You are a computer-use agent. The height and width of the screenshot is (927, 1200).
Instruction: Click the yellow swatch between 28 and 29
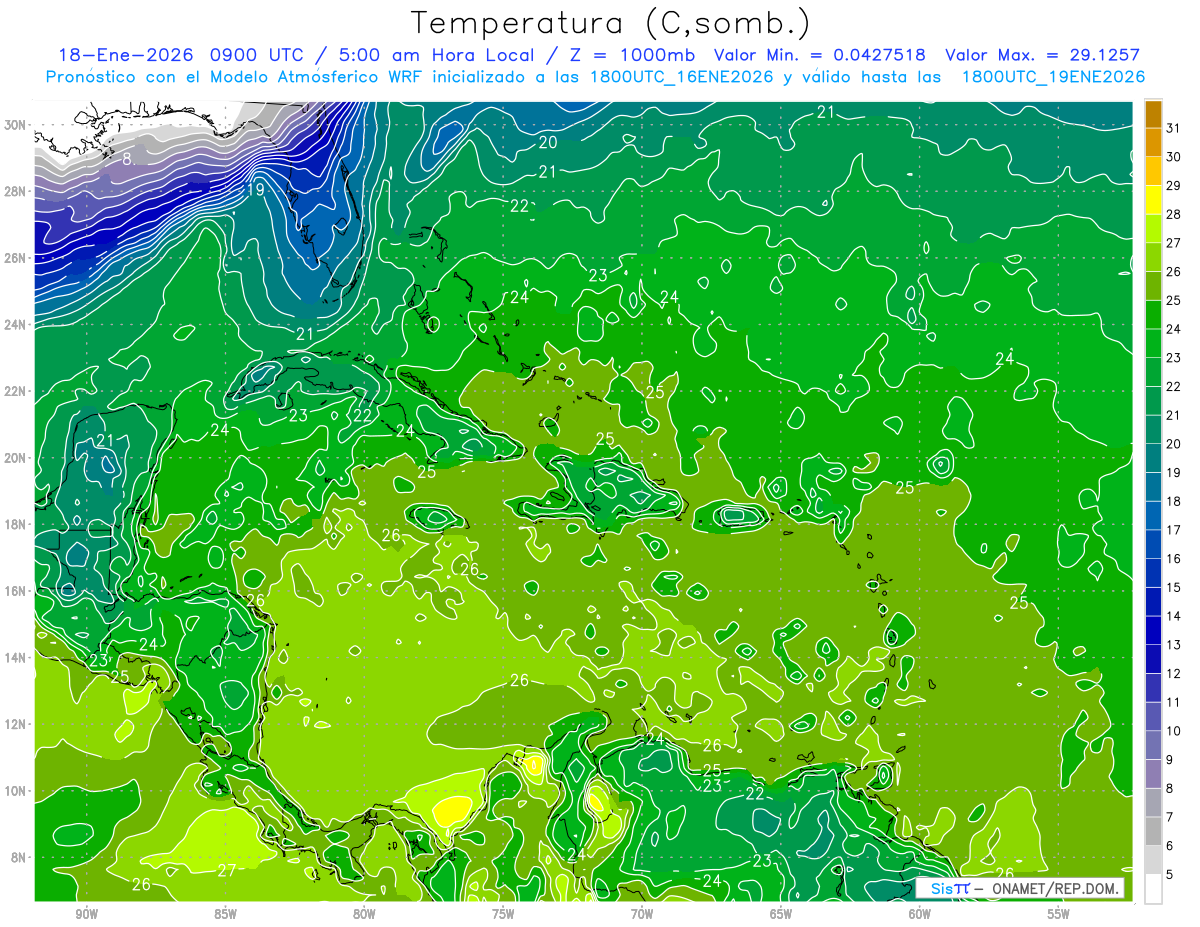pyautogui.click(x=1153, y=199)
